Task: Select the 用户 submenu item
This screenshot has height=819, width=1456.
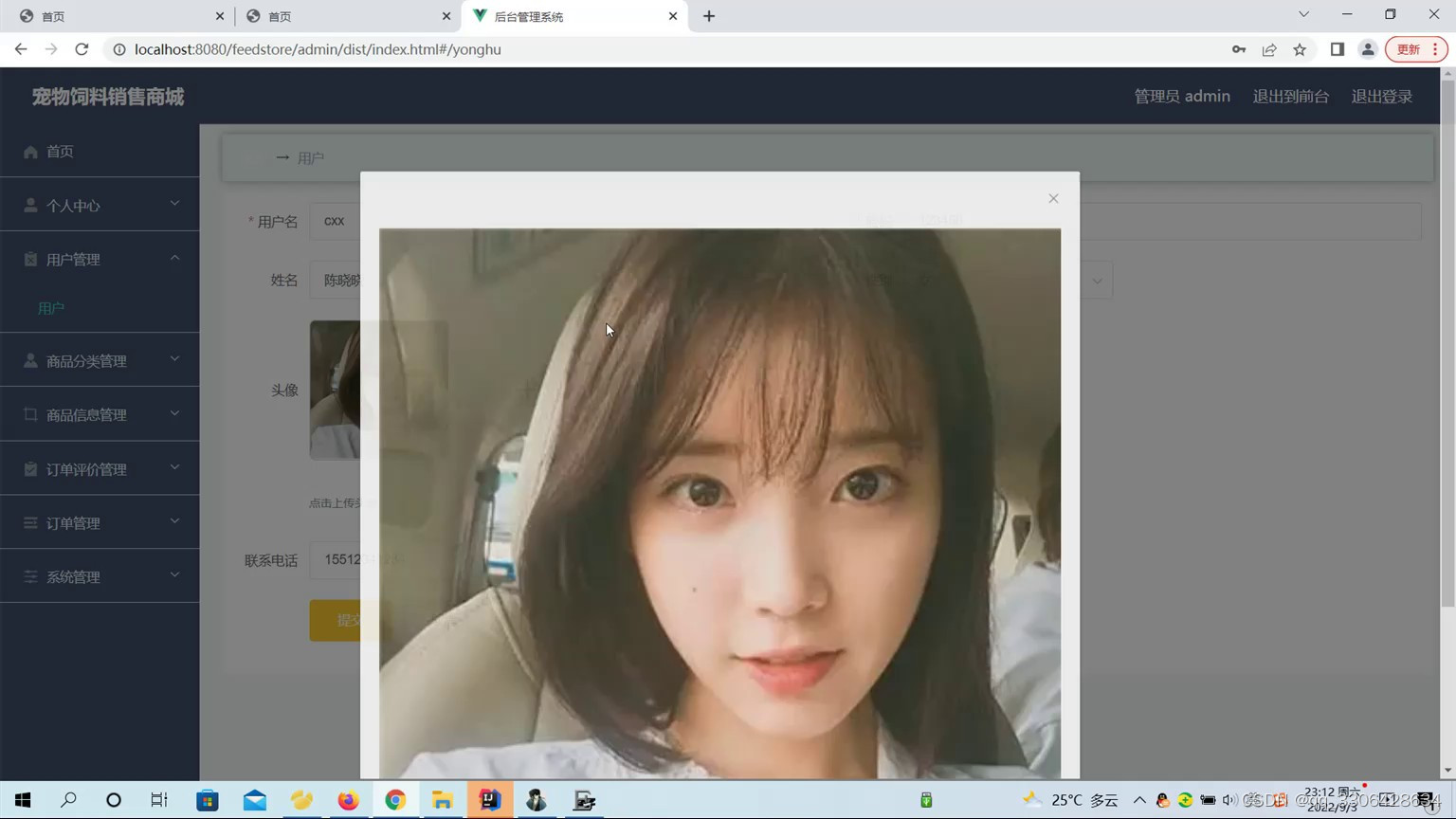Action: click(x=51, y=308)
